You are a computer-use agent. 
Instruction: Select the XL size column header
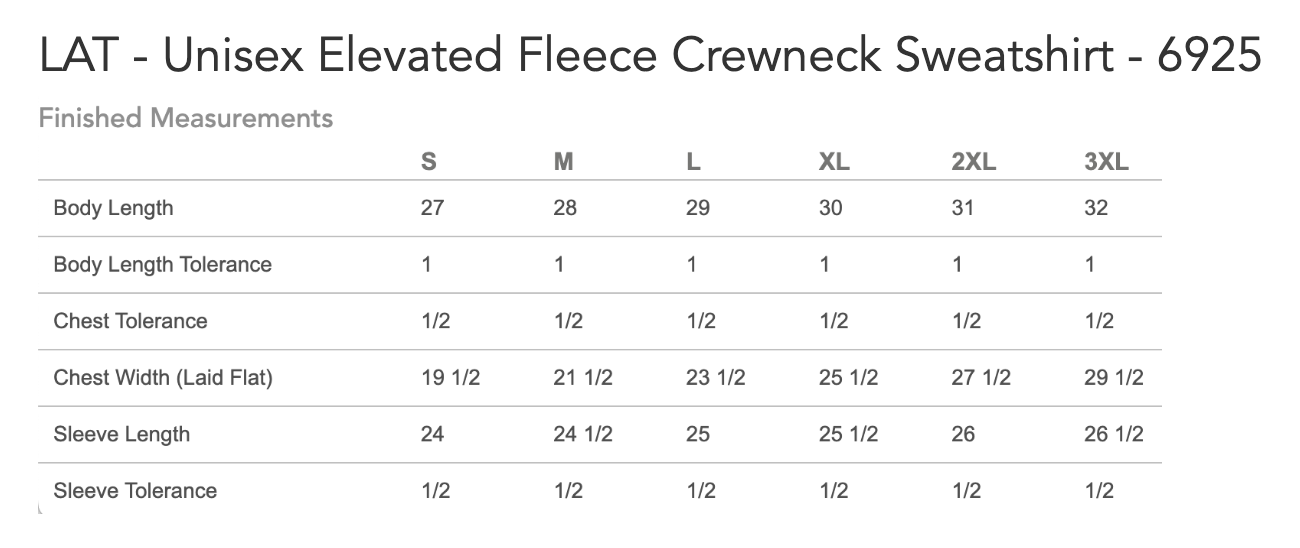[834, 162]
